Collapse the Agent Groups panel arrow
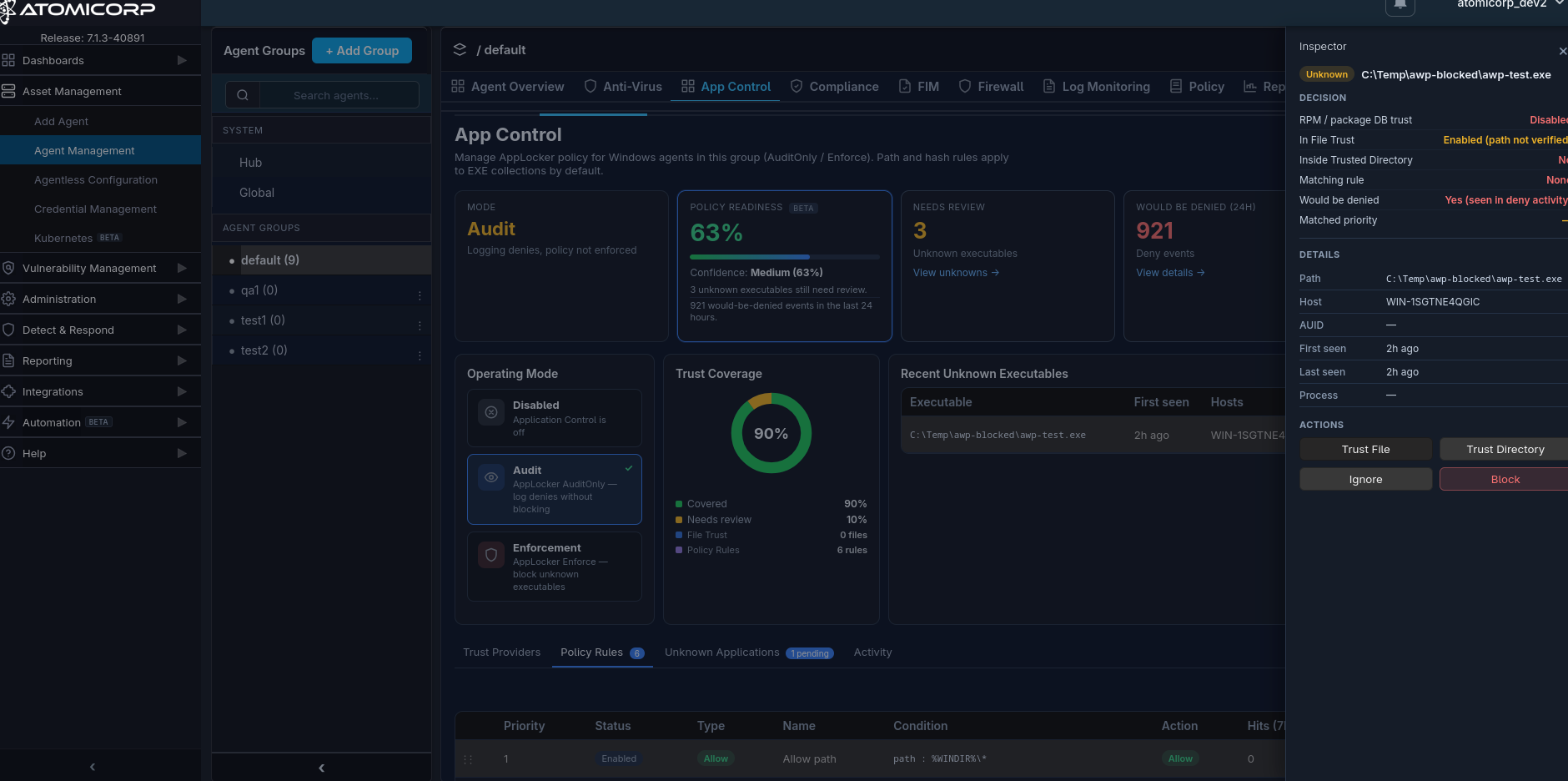1568x781 pixels. [322, 768]
